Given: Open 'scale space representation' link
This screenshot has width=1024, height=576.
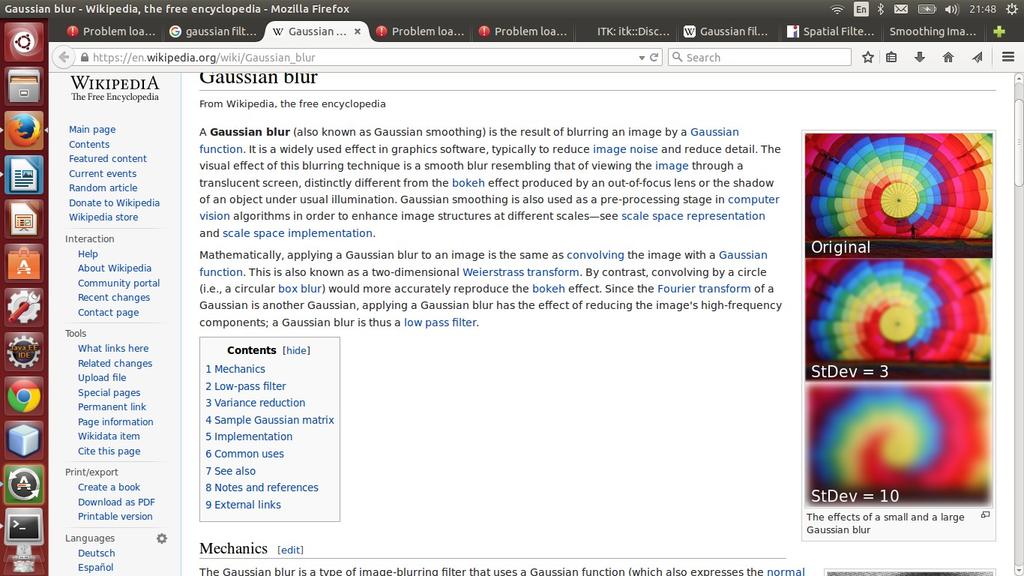Looking at the screenshot, I should (693, 216).
